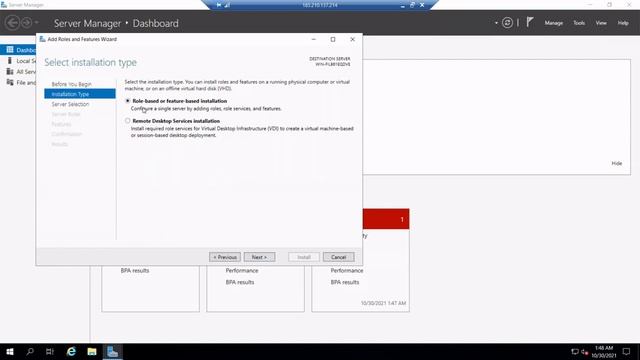Select Role-based or feature-based installation
Screen dimensions: 640x360
[x=128, y=101]
